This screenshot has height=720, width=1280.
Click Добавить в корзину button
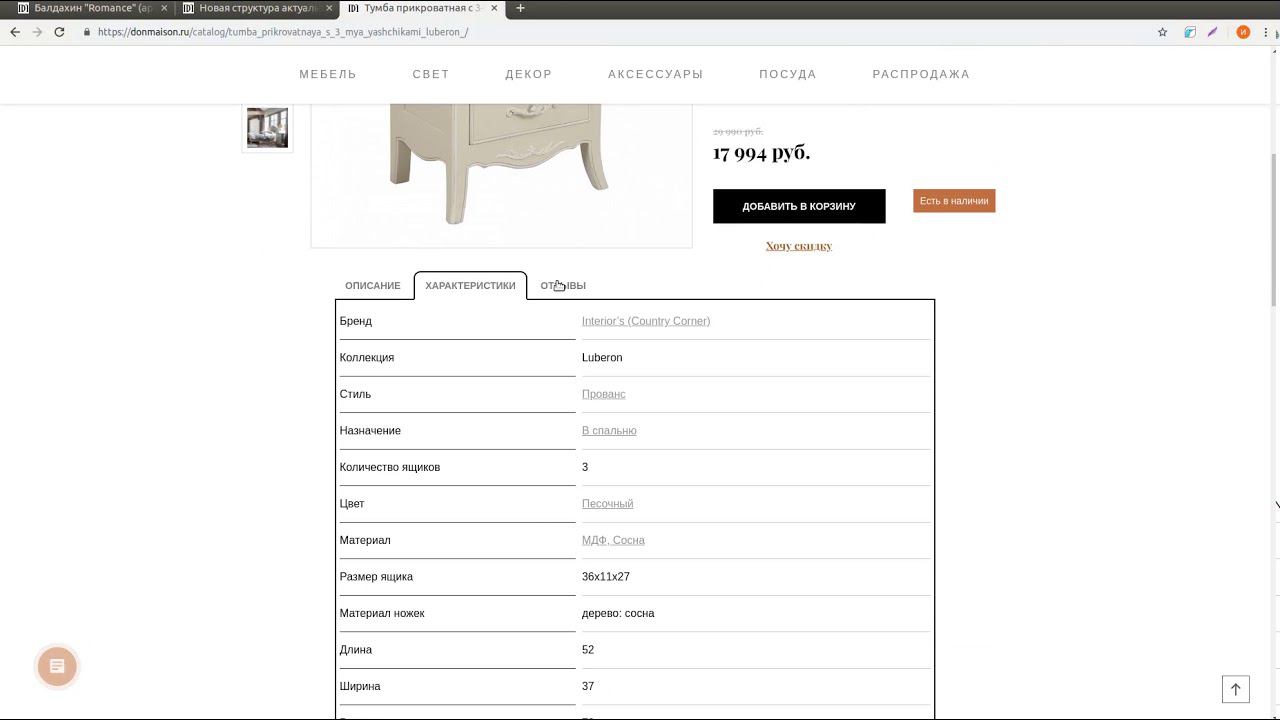pyautogui.click(x=798, y=206)
